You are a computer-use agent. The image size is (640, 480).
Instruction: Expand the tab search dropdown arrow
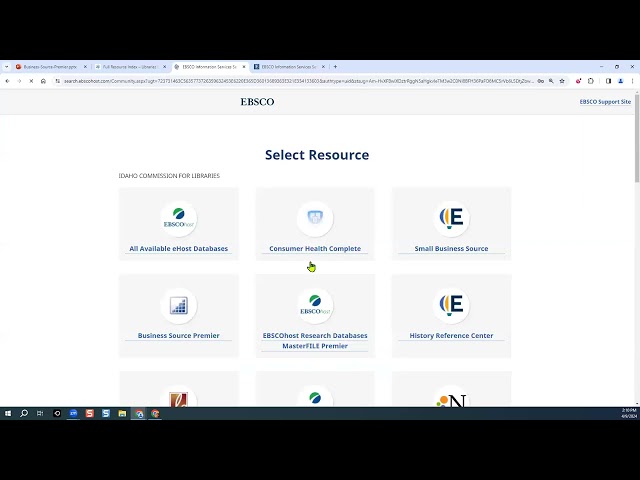(x=7, y=67)
